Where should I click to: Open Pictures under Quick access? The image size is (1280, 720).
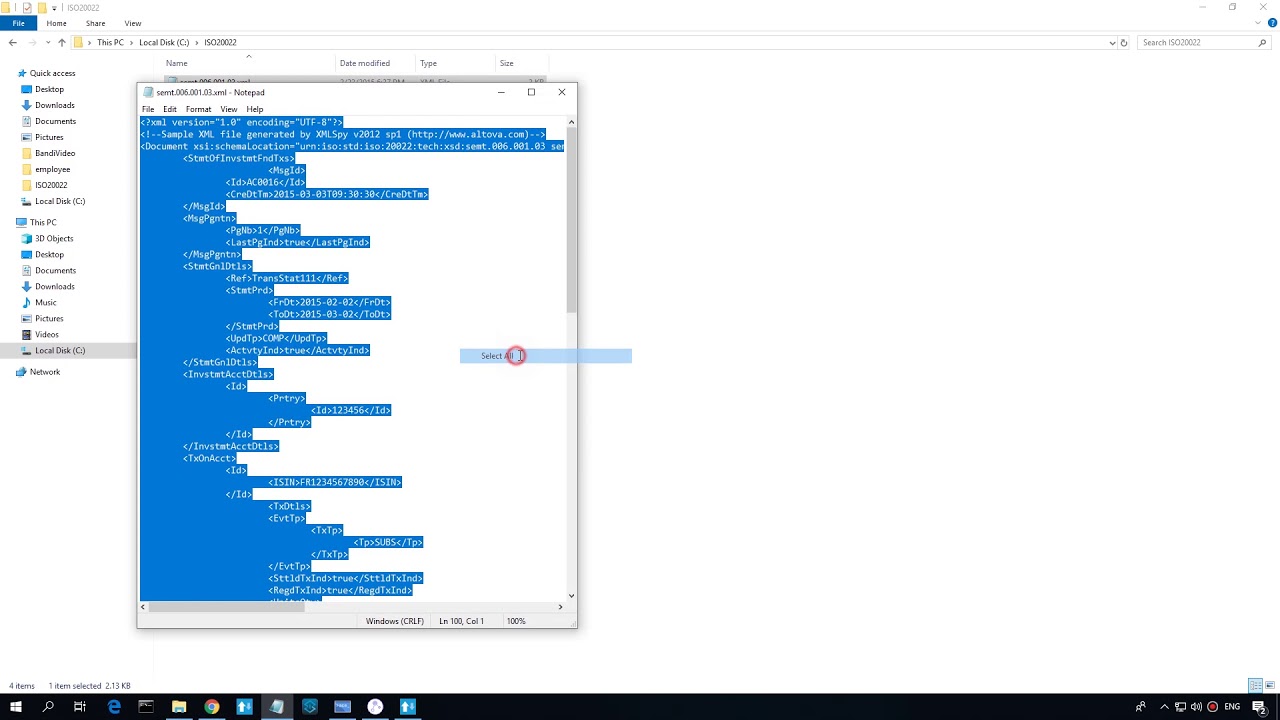(49, 137)
